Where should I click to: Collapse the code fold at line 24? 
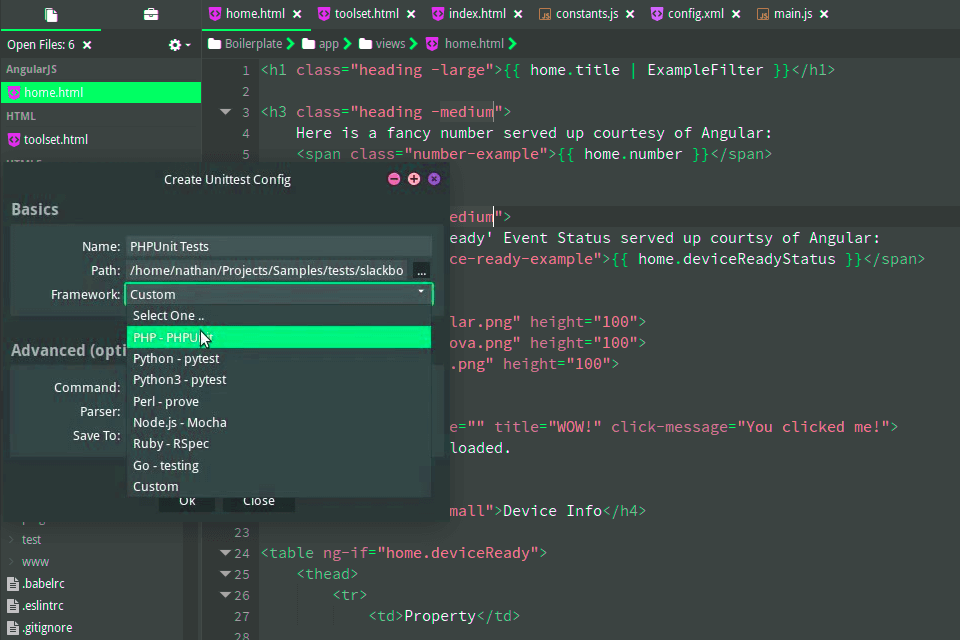[225, 553]
